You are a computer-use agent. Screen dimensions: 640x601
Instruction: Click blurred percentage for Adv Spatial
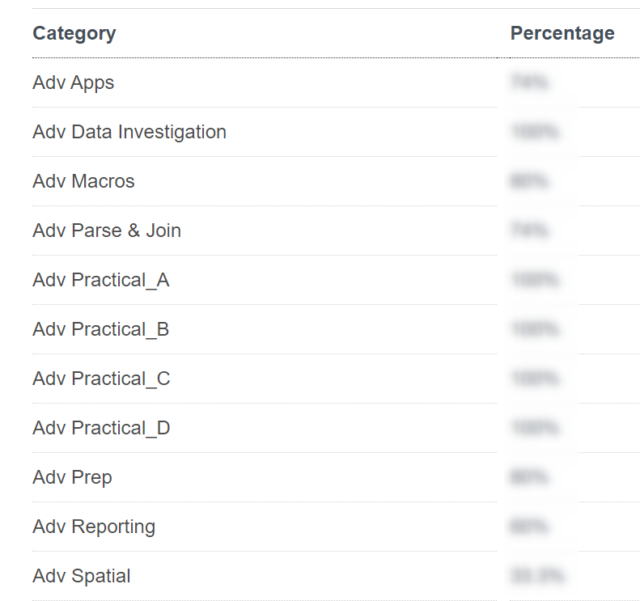[537, 576]
